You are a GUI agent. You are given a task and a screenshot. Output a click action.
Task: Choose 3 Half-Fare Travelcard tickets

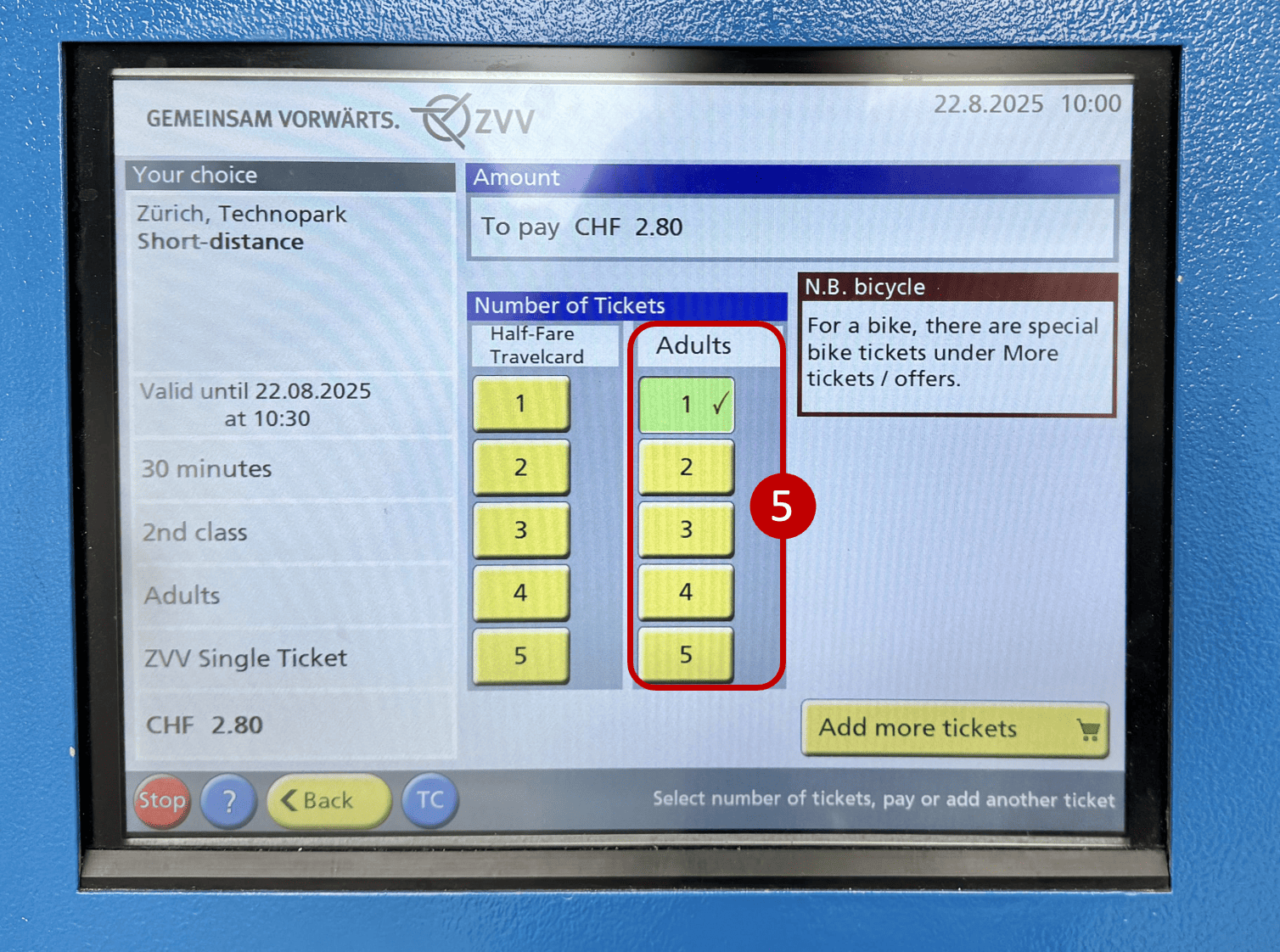click(x=520, y=530)
